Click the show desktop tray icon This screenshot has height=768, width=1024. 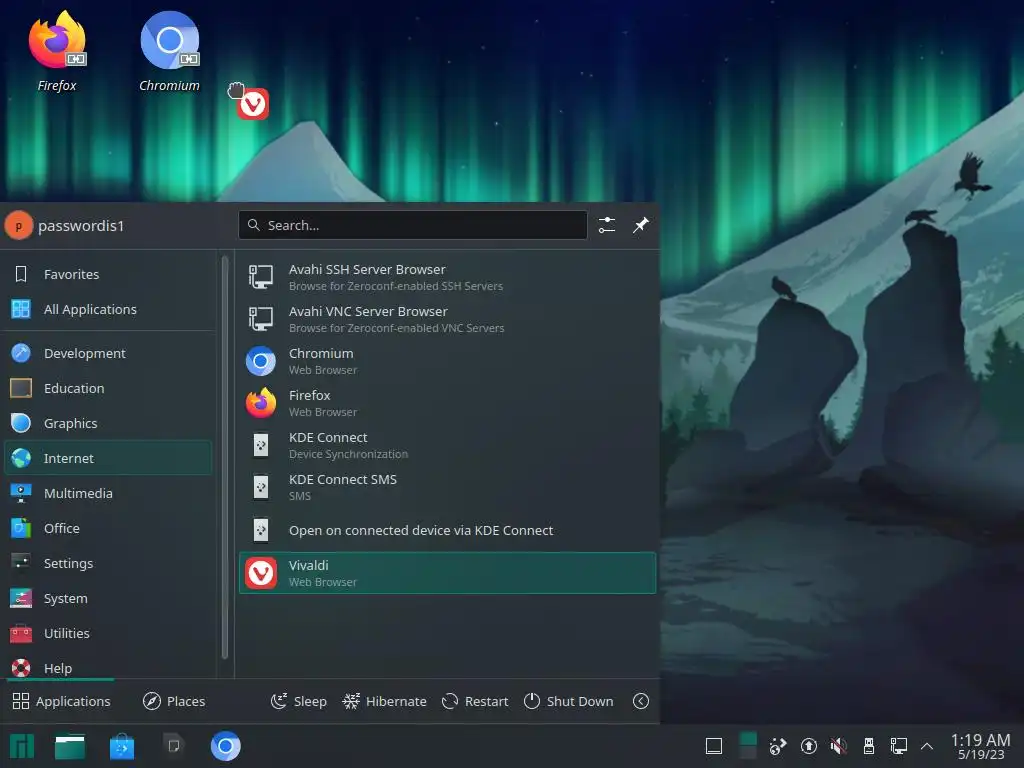tap(714, 746)
